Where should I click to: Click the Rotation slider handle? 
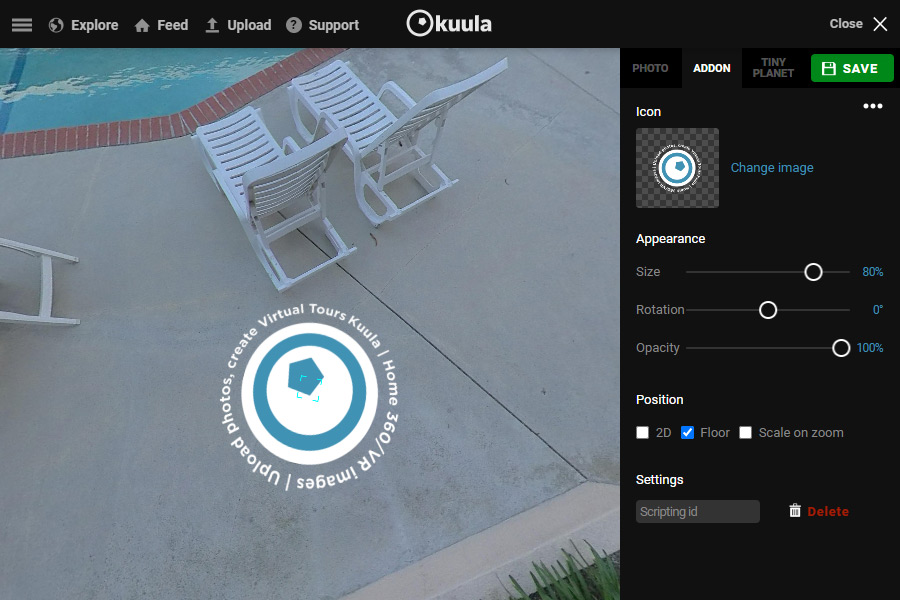(x=767, y=310)
